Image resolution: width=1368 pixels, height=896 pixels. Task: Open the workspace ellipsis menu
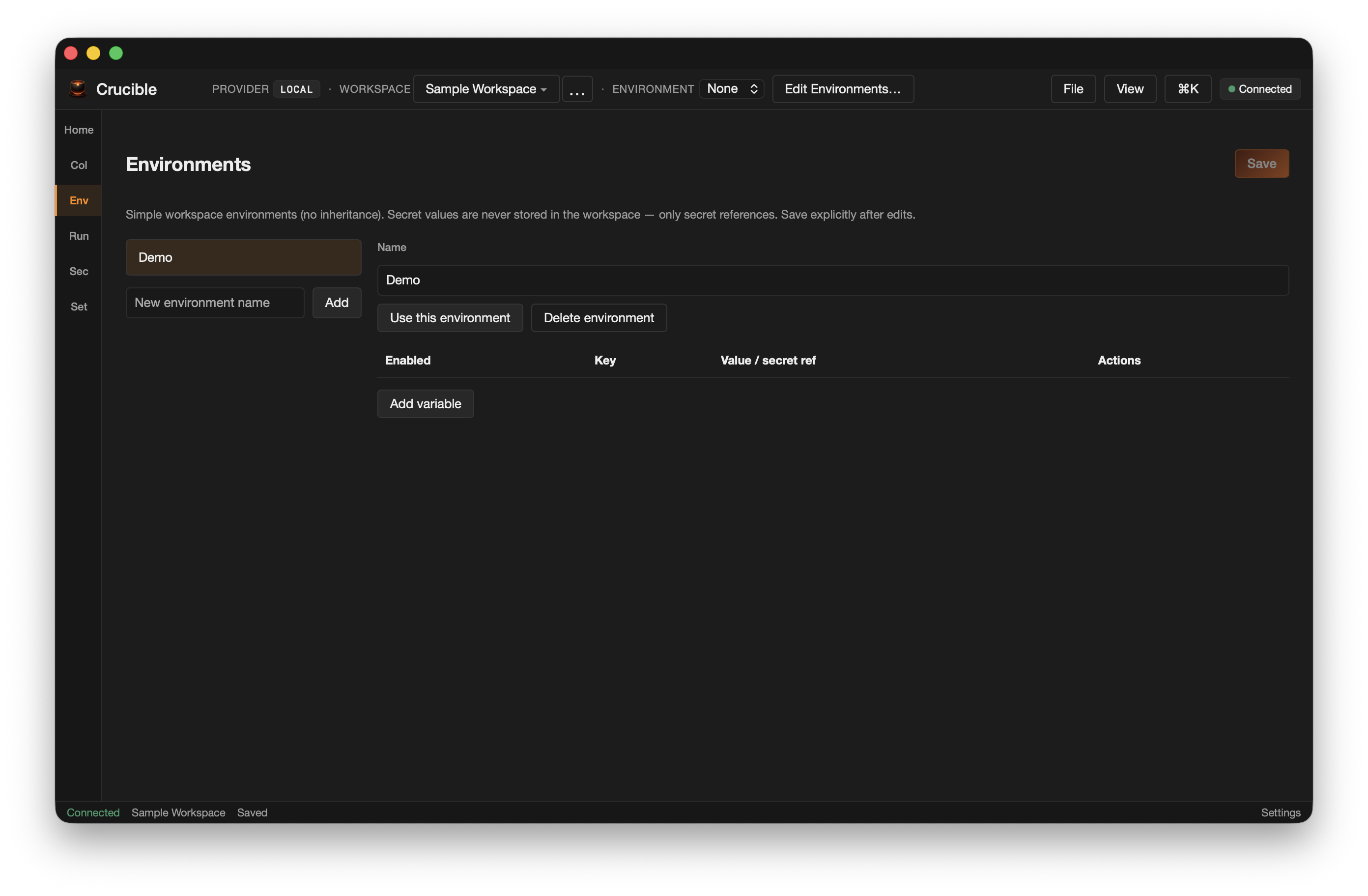576,88
